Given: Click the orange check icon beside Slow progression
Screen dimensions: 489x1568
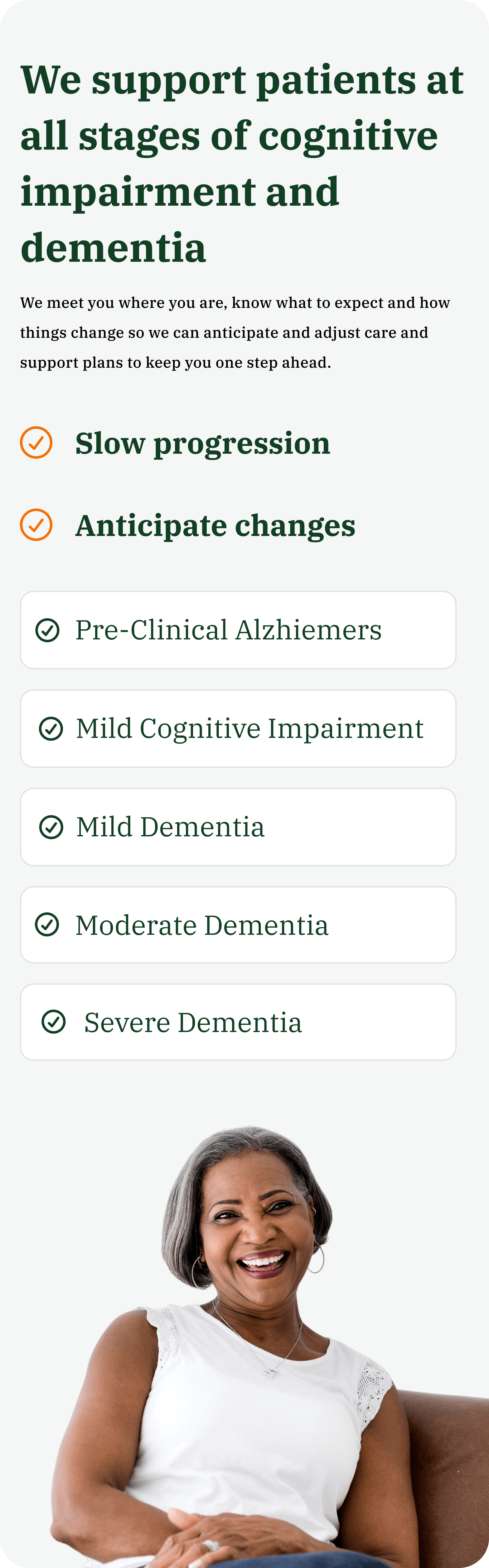Looking at the screenshot, I should coord(36,442).
